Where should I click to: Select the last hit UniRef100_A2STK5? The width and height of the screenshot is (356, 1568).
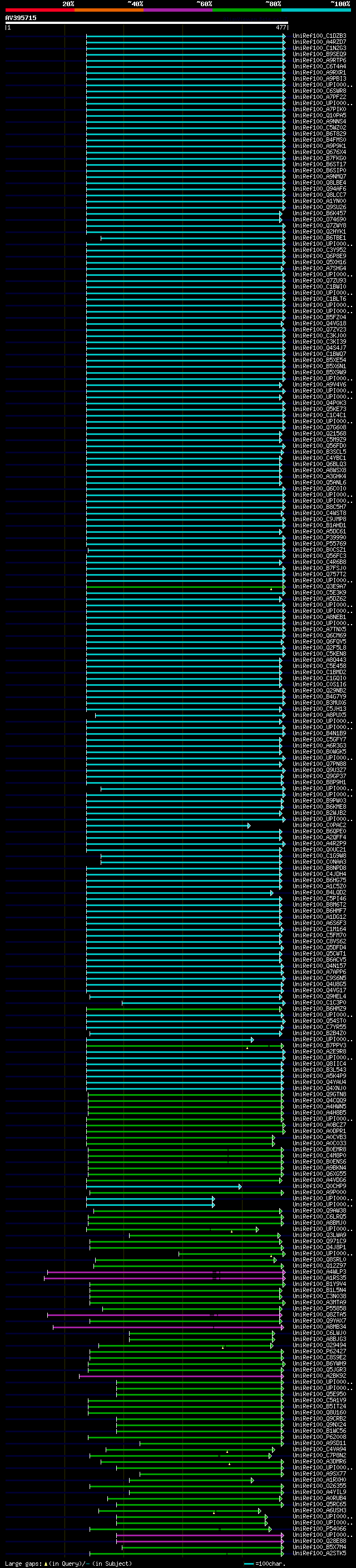click(319, 1554)
